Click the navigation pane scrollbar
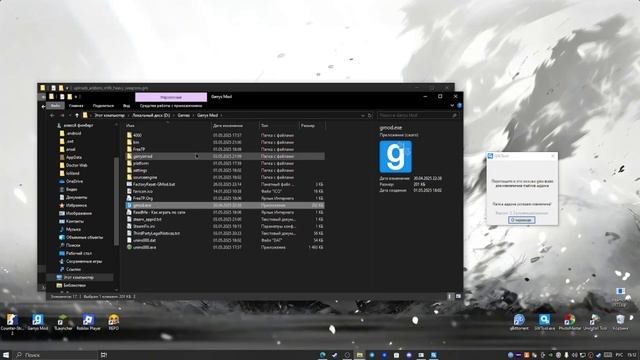 click(x=117, y=202)
